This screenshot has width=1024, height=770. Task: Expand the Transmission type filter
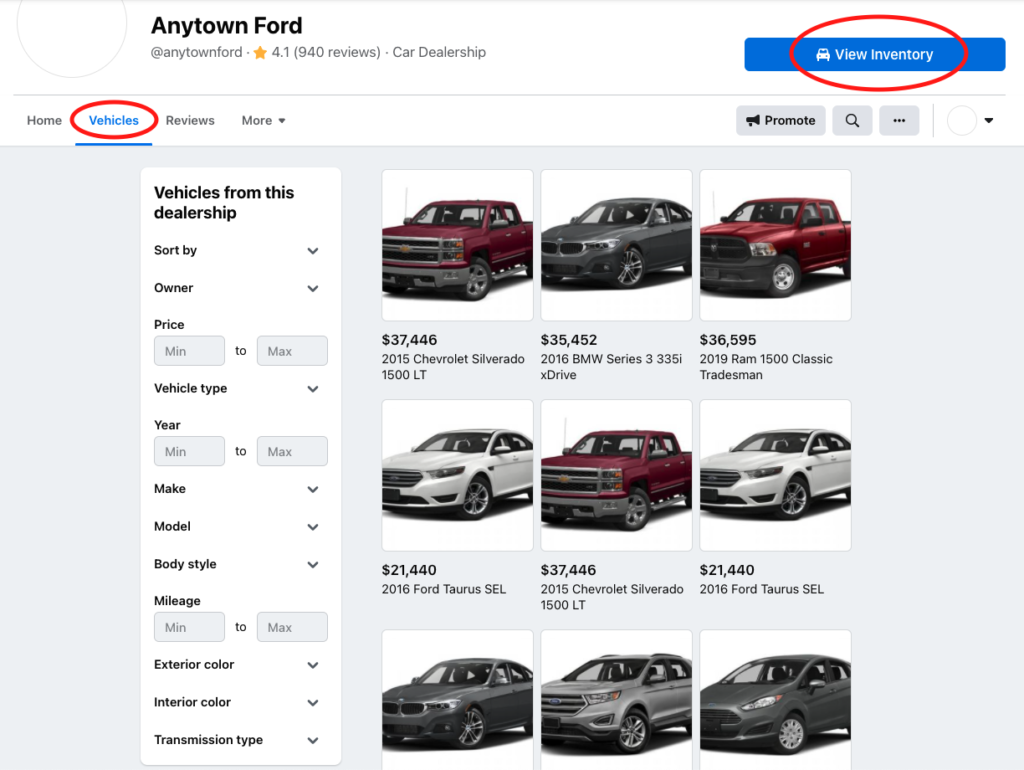click(240, 740)
